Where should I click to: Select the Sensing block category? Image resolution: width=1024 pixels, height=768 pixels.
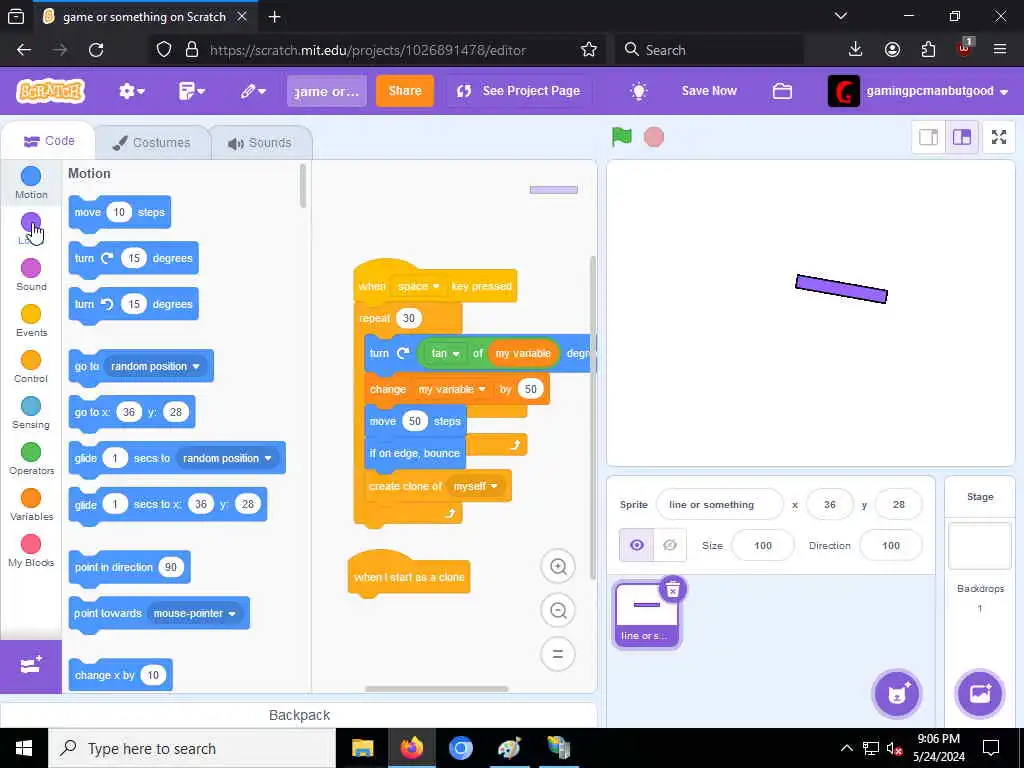tap(31, 412)
